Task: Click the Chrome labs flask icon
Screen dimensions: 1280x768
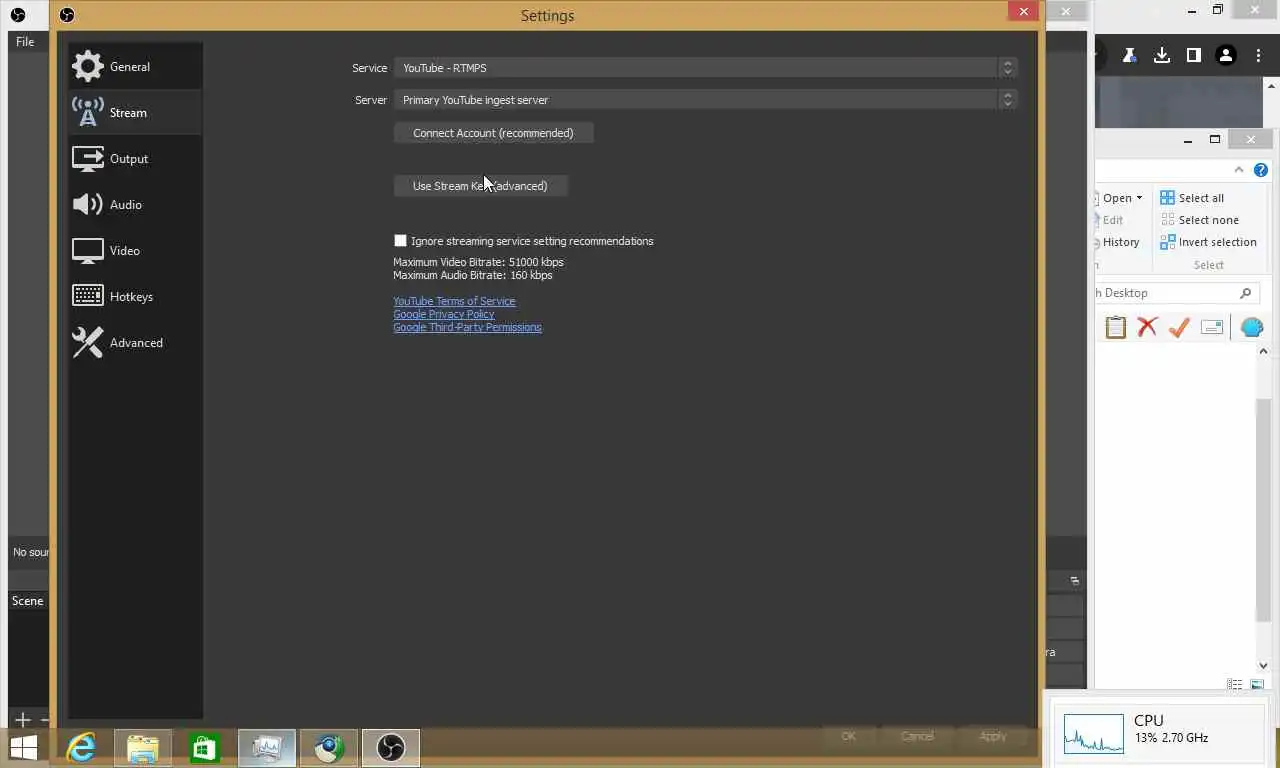Action: tap(1129, 56)
